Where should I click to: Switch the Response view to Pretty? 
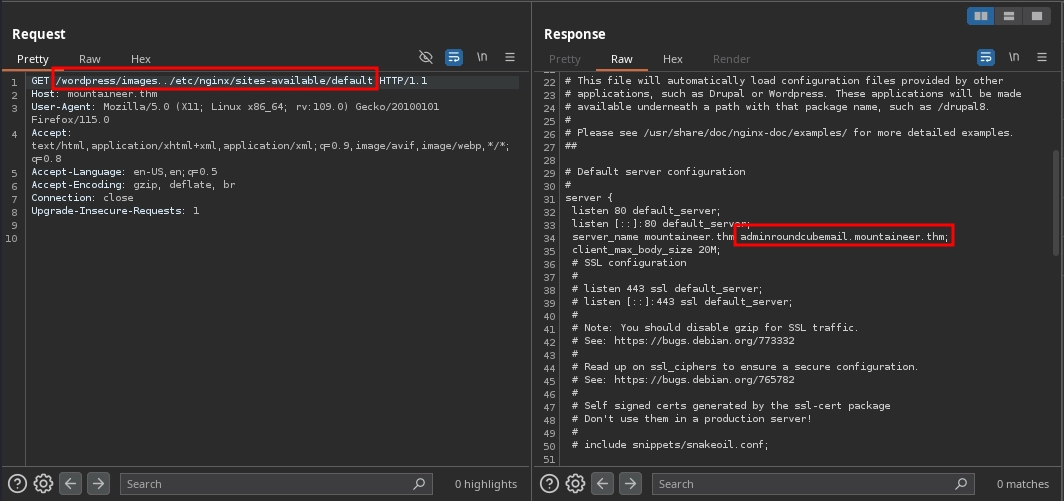pyautogui.click(x=565, y=59)
